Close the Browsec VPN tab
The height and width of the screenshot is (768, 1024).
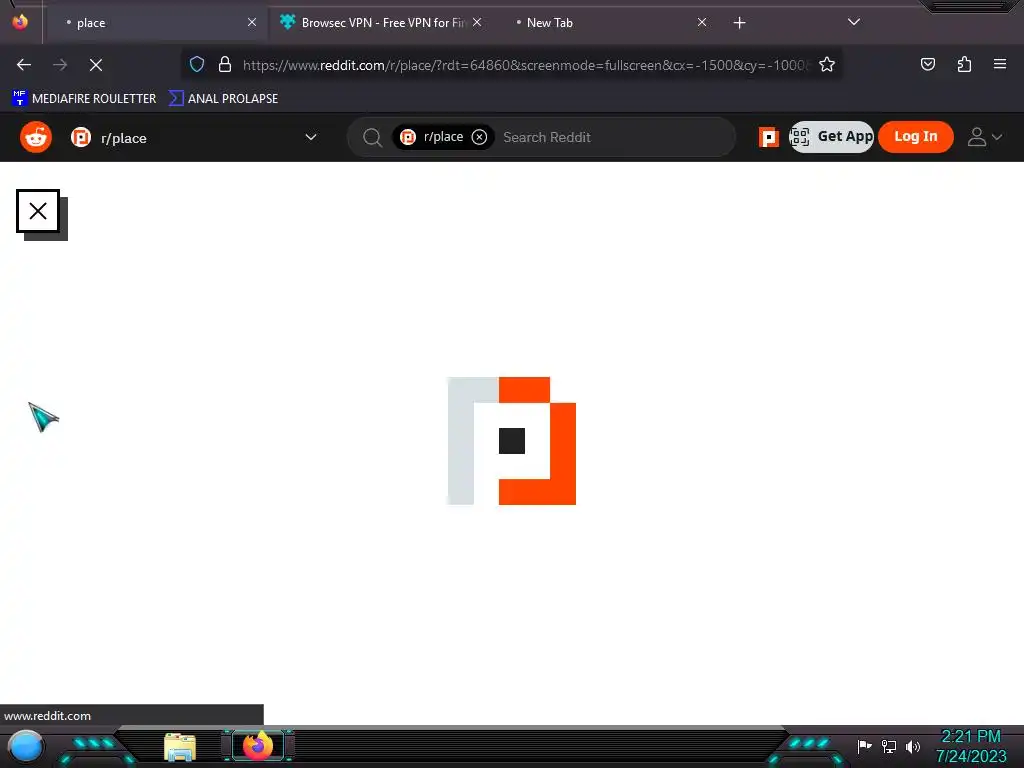pos(477,22)
